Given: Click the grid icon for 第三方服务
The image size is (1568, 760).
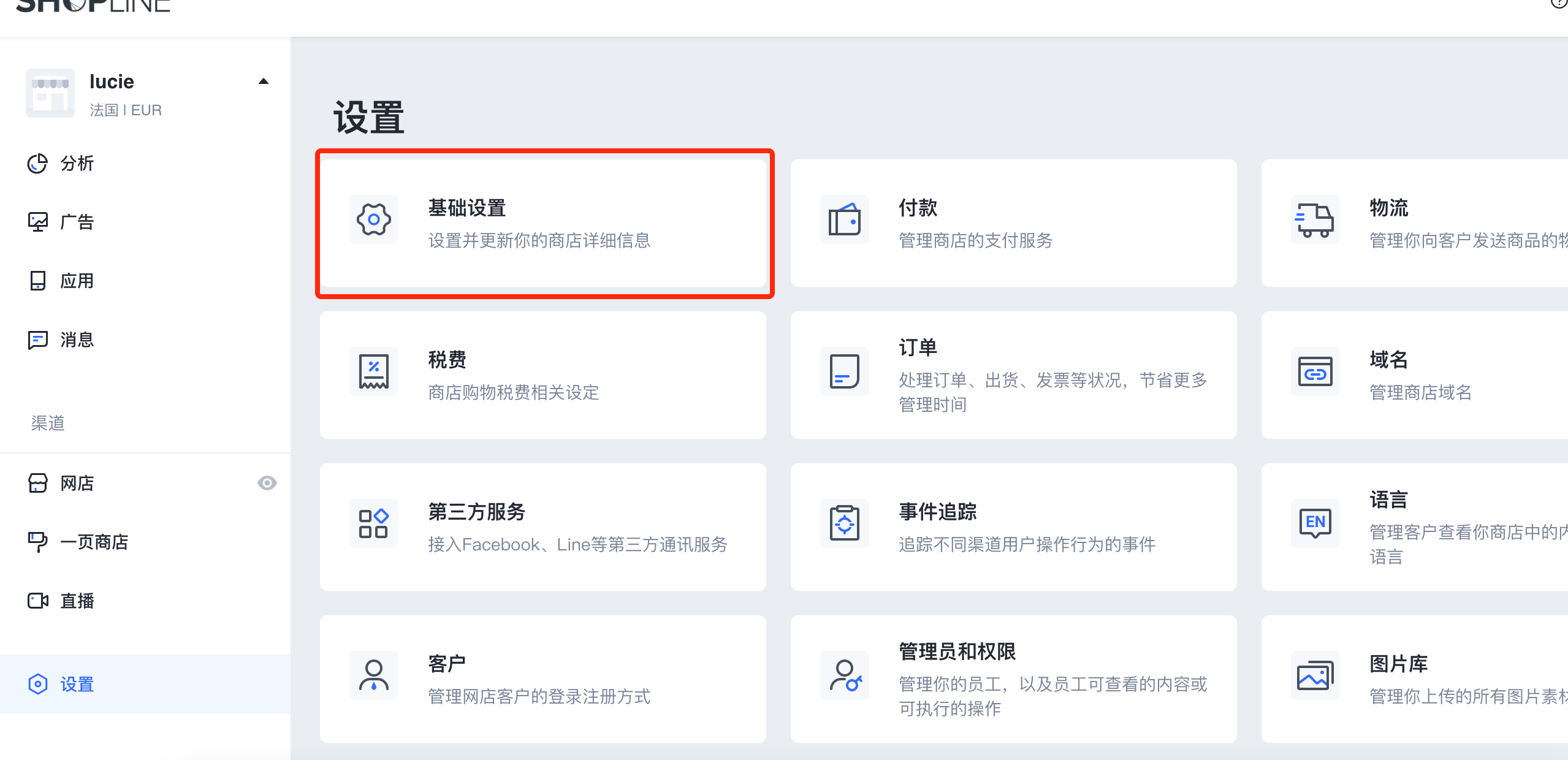Looking at the screenshot, I should click(x=373, y=523).
